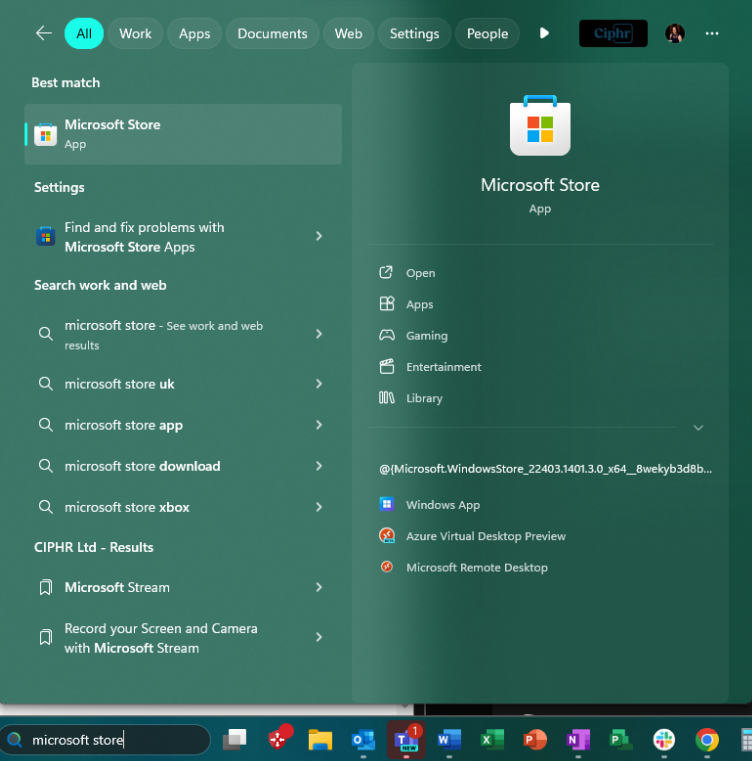Open Outlook from the taskbar
Image resolution: width=752 pixels, height=761 pixels.
(x=363, y=740)
